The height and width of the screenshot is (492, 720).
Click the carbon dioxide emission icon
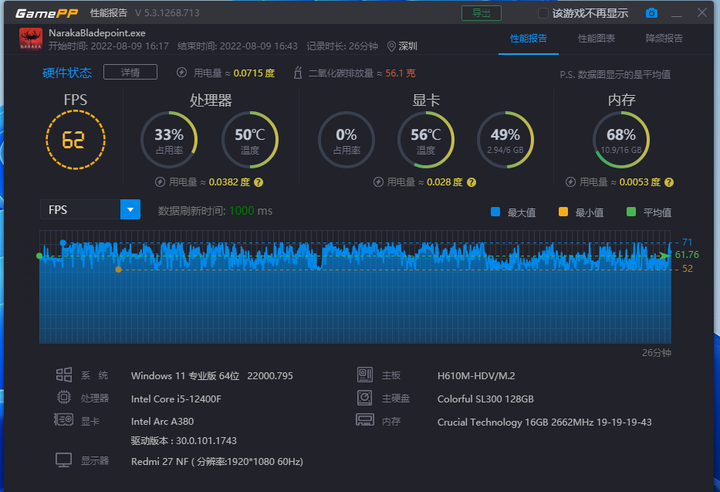click(298, 73)
